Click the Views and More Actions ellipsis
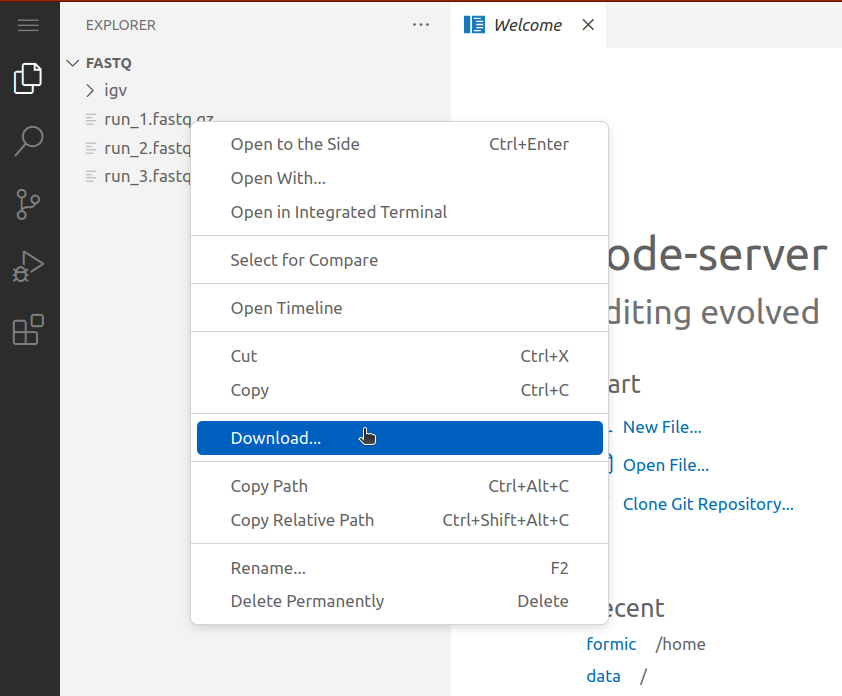Screen dimensions: 842x696 pyautogui.click(x=420, y=25)
